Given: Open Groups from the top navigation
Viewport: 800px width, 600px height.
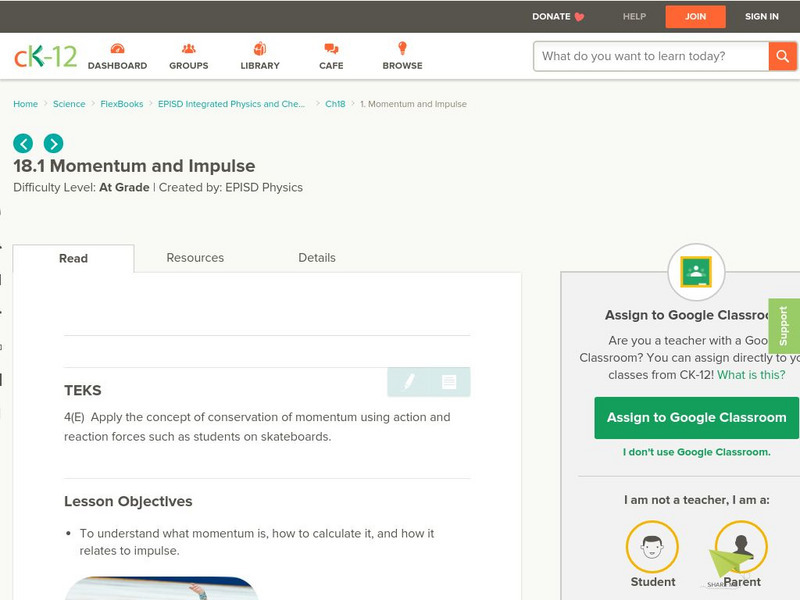Looking at the screenshot, I should coord(189,57).
